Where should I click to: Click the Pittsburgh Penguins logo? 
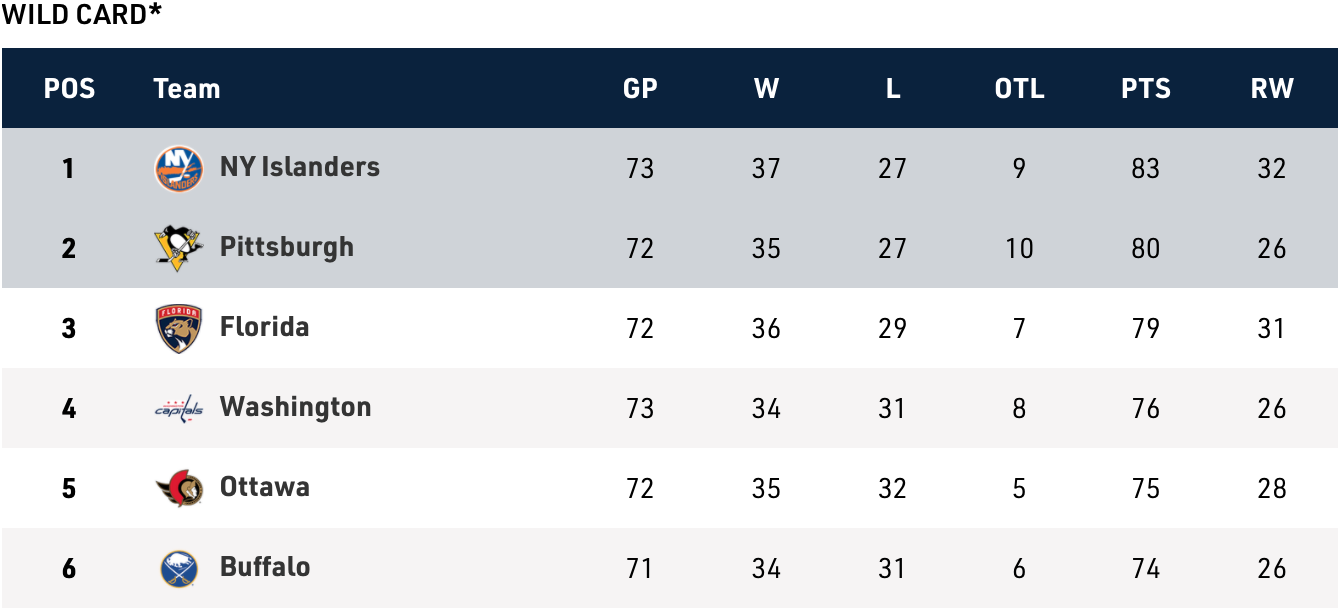(179, 248)
